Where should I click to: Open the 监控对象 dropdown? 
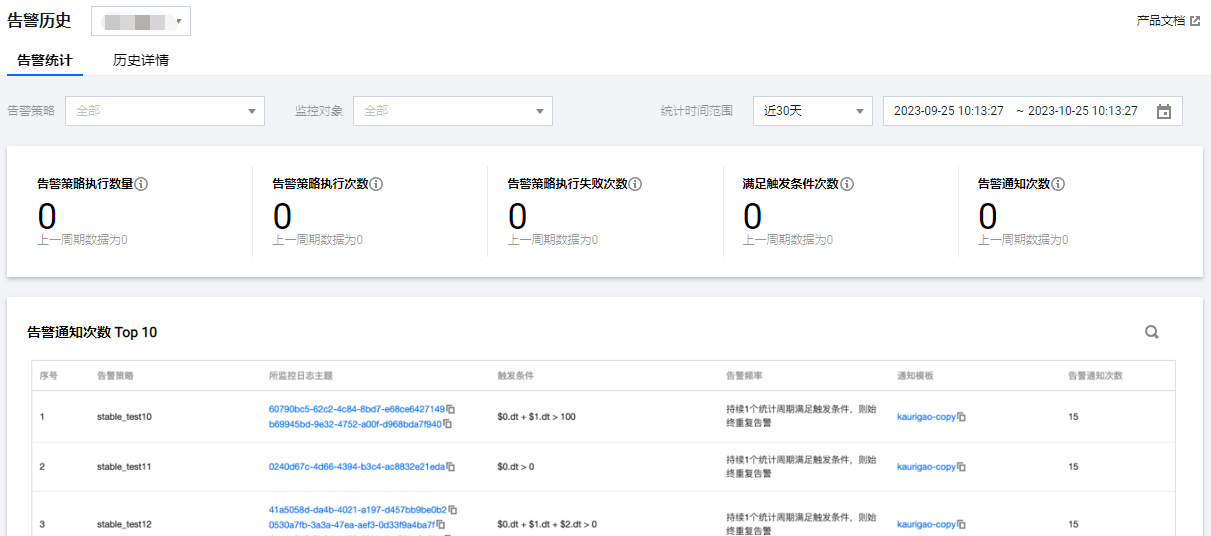pyautogui.click(x=453, y=111)
